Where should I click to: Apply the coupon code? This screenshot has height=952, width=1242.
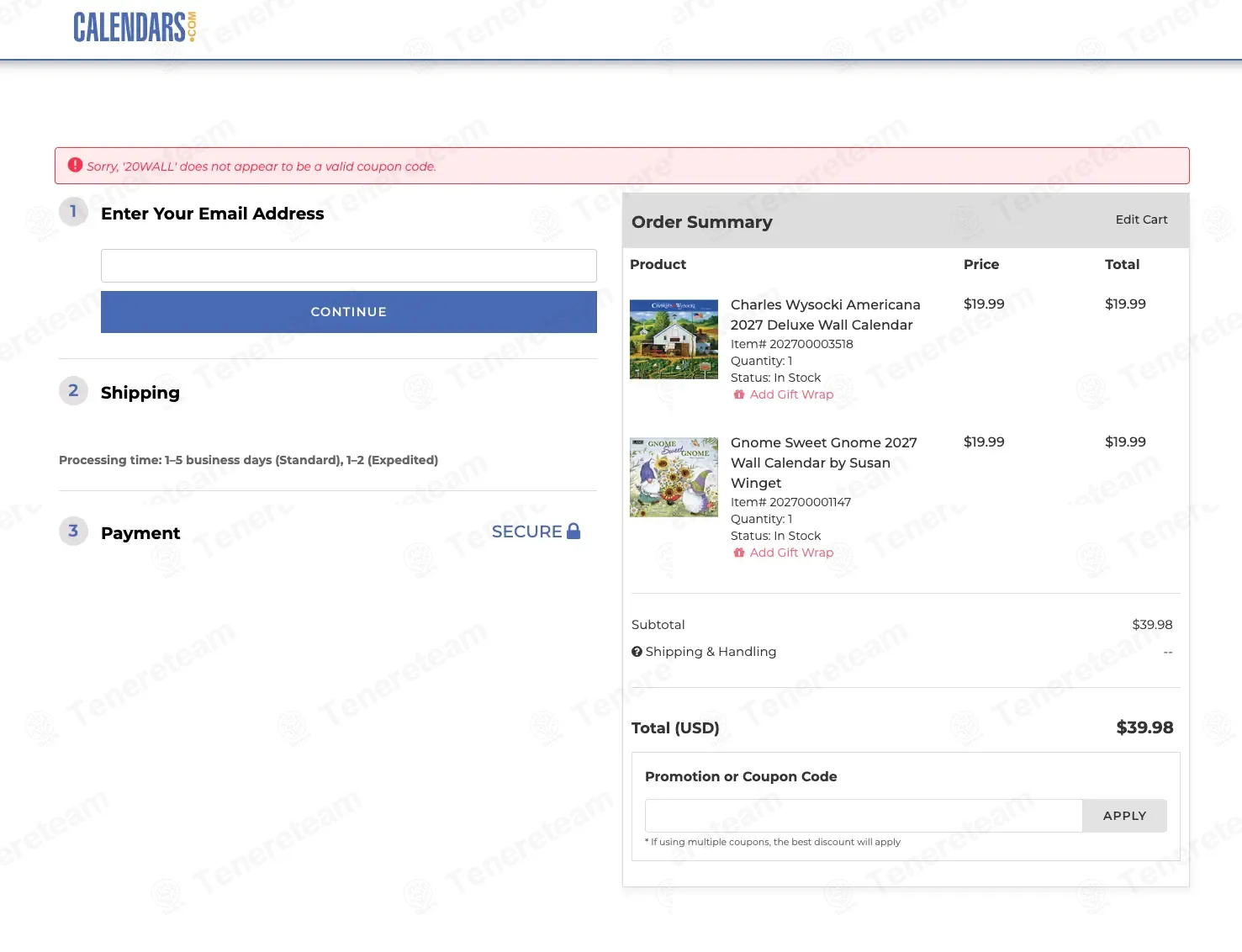coord(1124,816)
